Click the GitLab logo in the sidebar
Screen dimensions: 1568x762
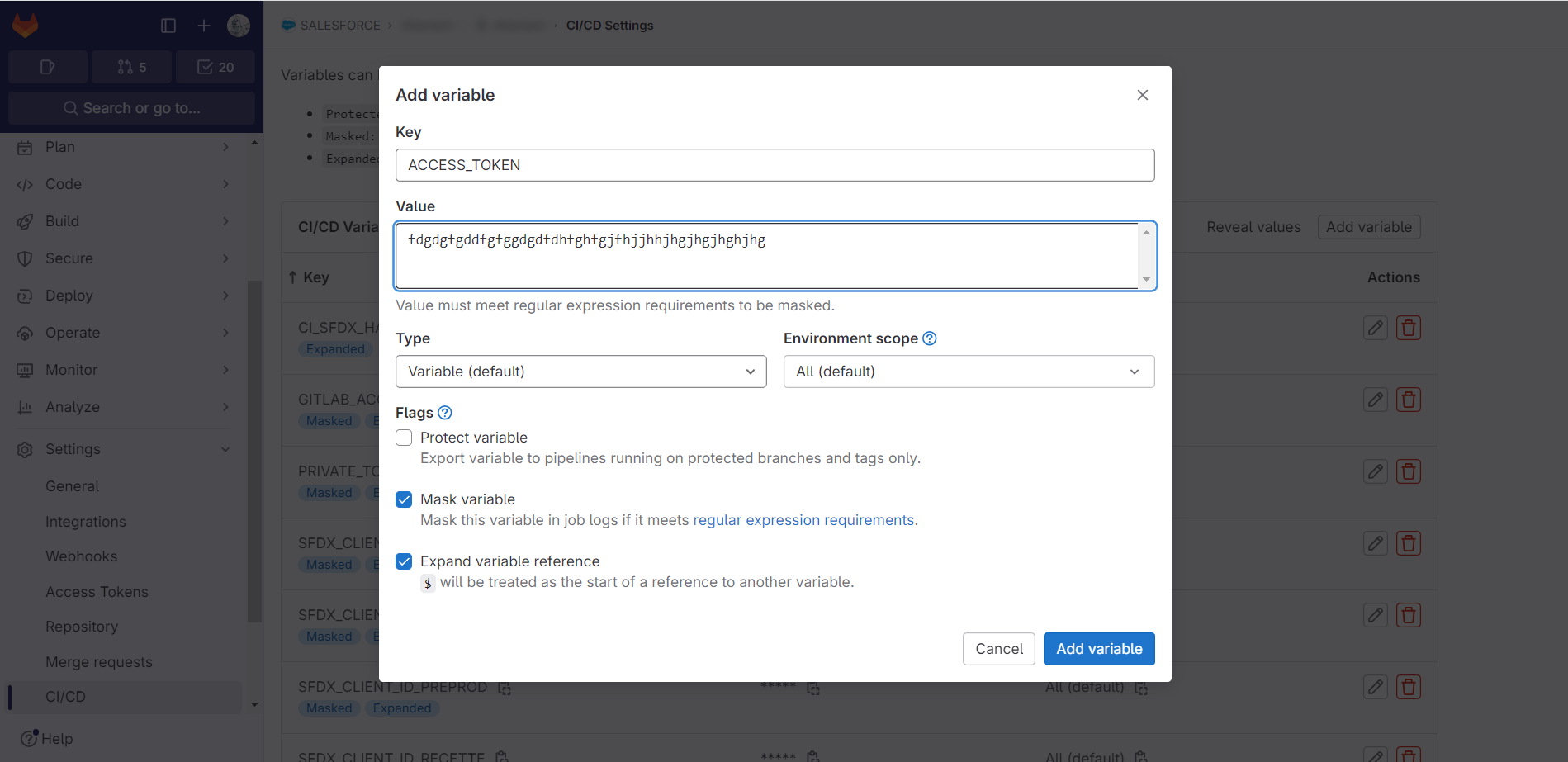[26, 25]
